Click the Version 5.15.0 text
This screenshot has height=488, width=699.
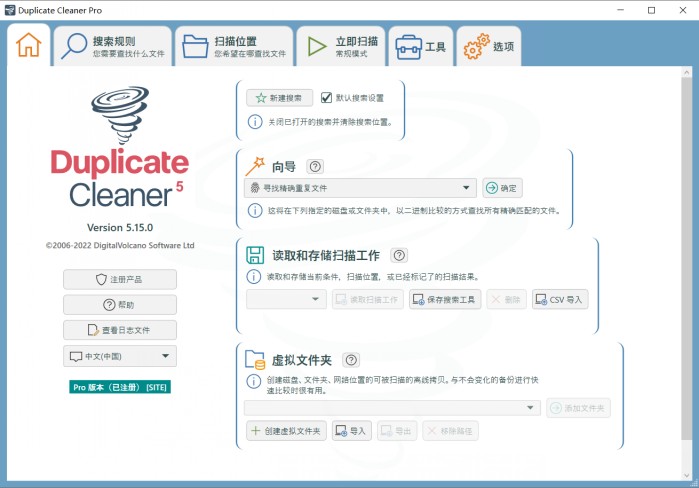pos(120,227)
